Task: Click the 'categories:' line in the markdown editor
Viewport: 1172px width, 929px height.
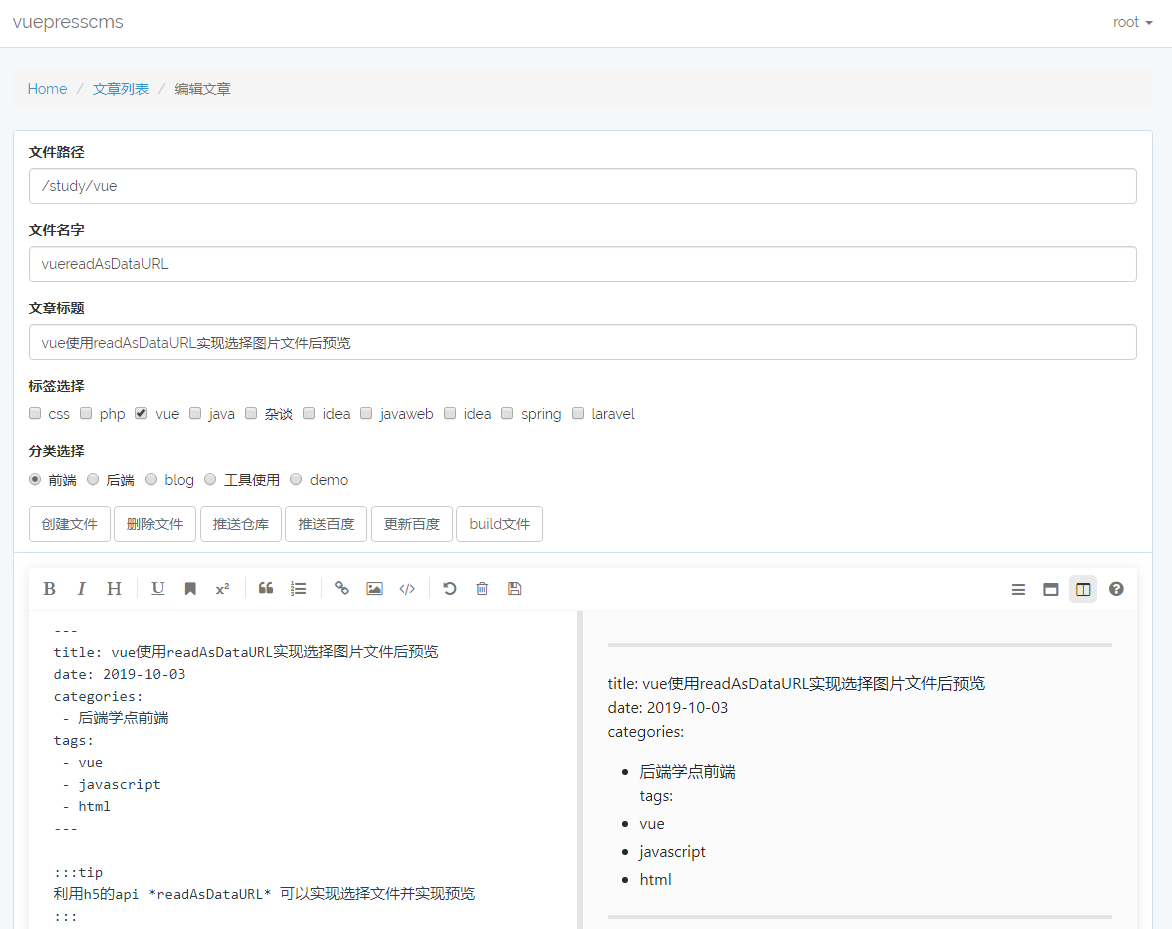Action: (x=98, y=697)
